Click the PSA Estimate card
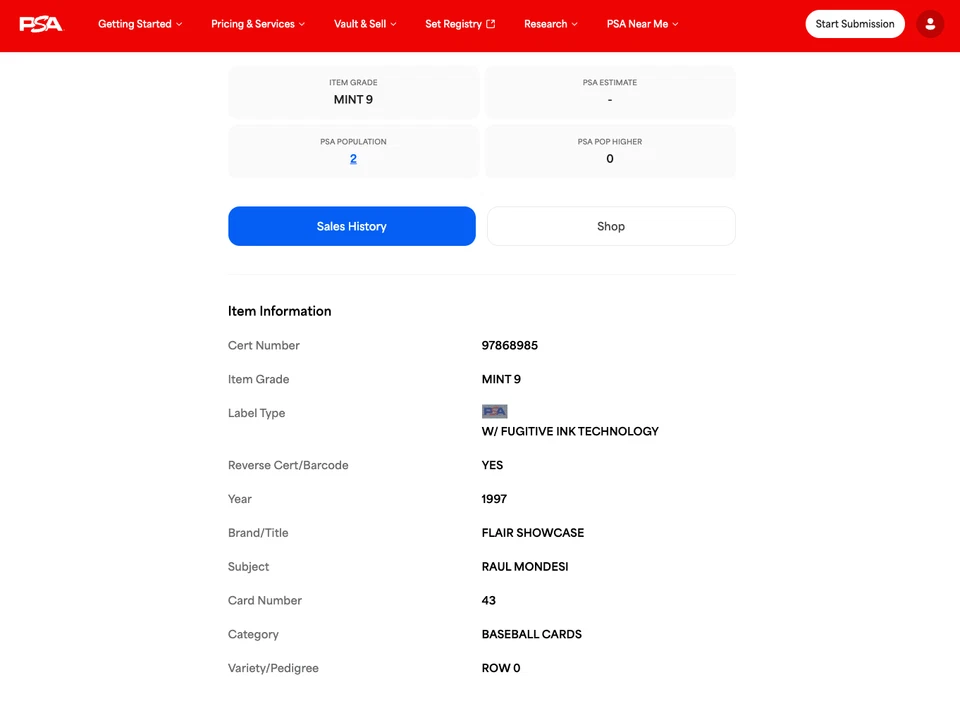 tap(610, 92)
